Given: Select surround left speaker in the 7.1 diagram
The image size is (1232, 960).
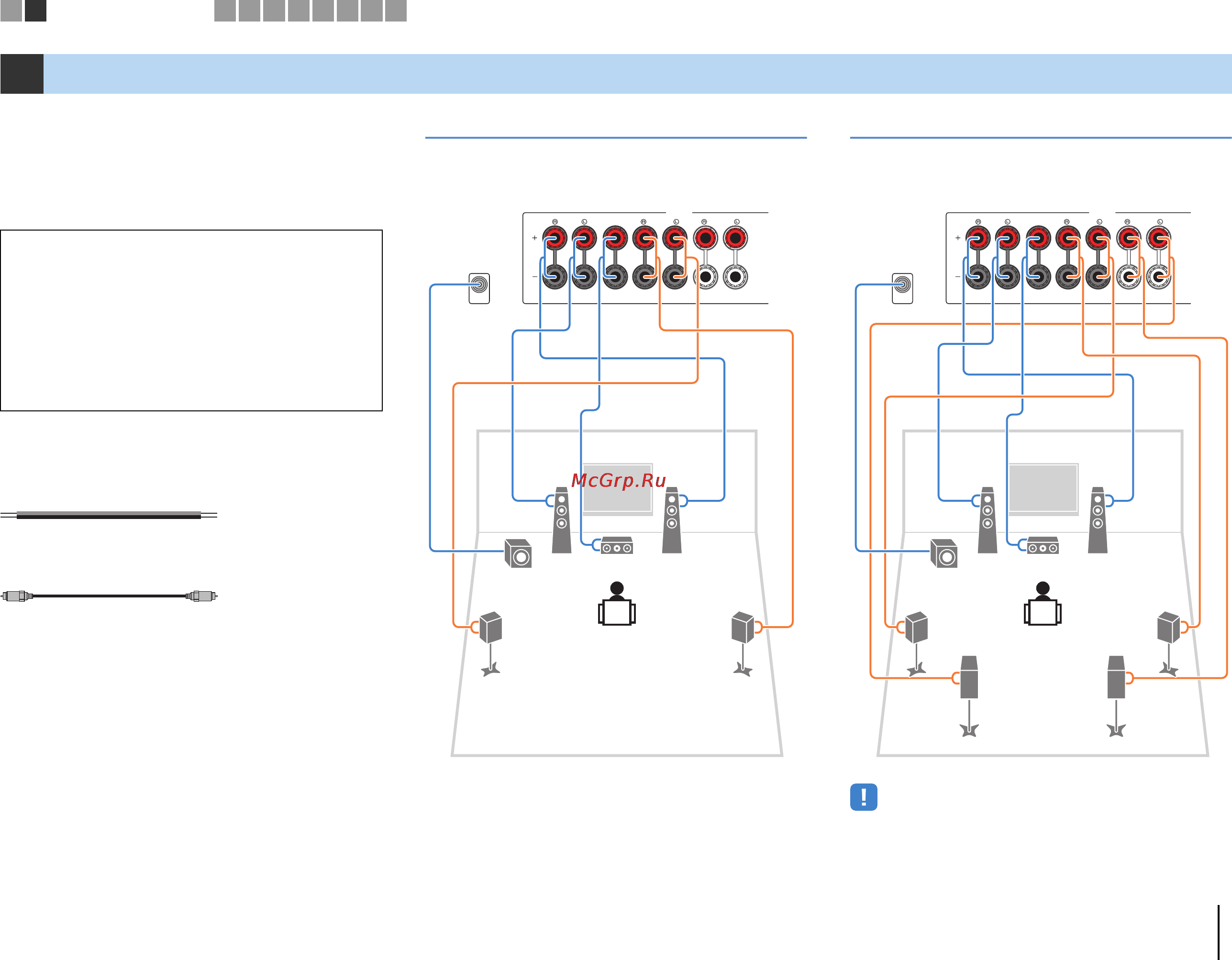Looking at the screenshot, I should (916, 643).
